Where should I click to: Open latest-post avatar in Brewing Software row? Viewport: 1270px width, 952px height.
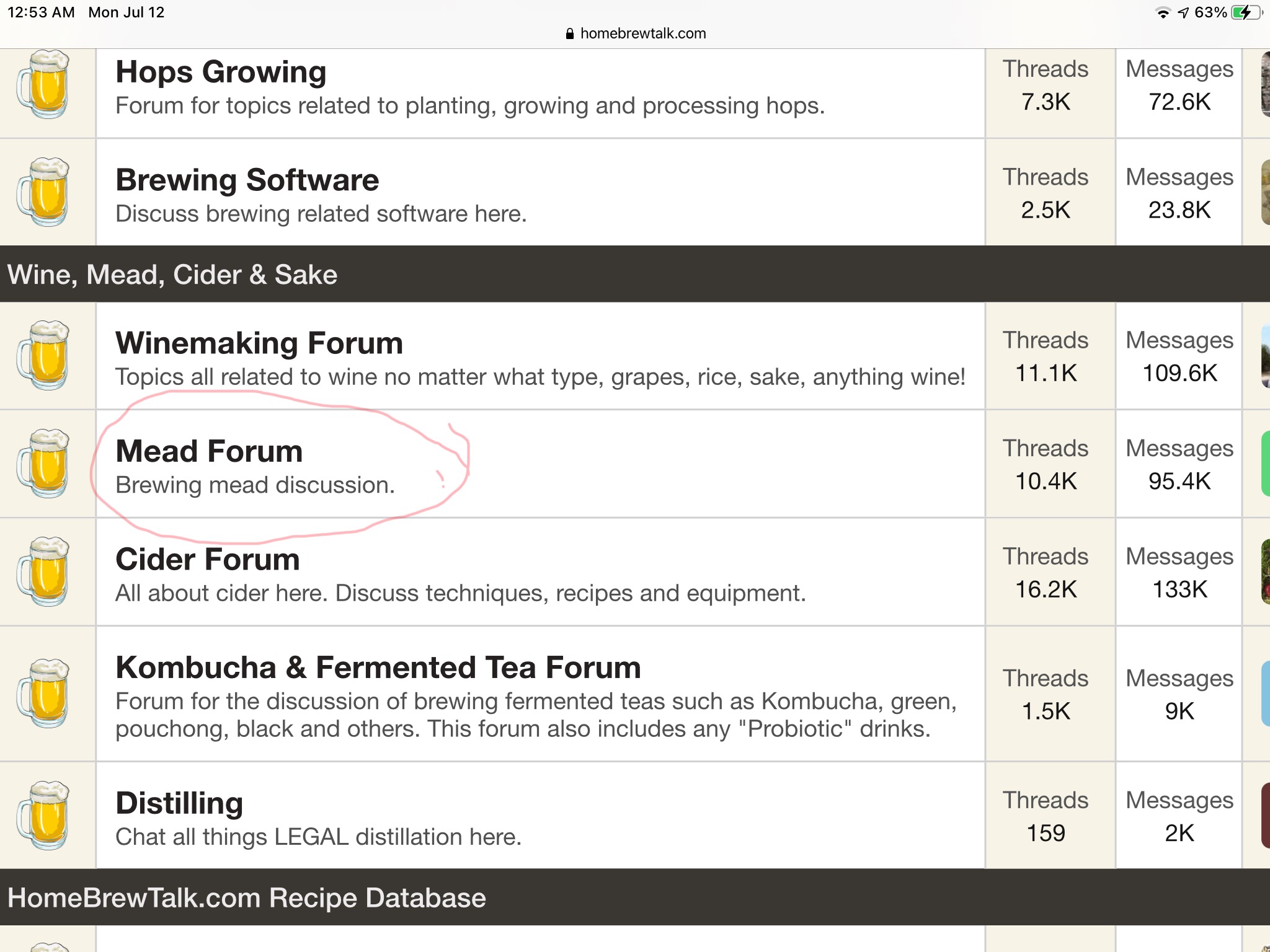point(1266,192)
